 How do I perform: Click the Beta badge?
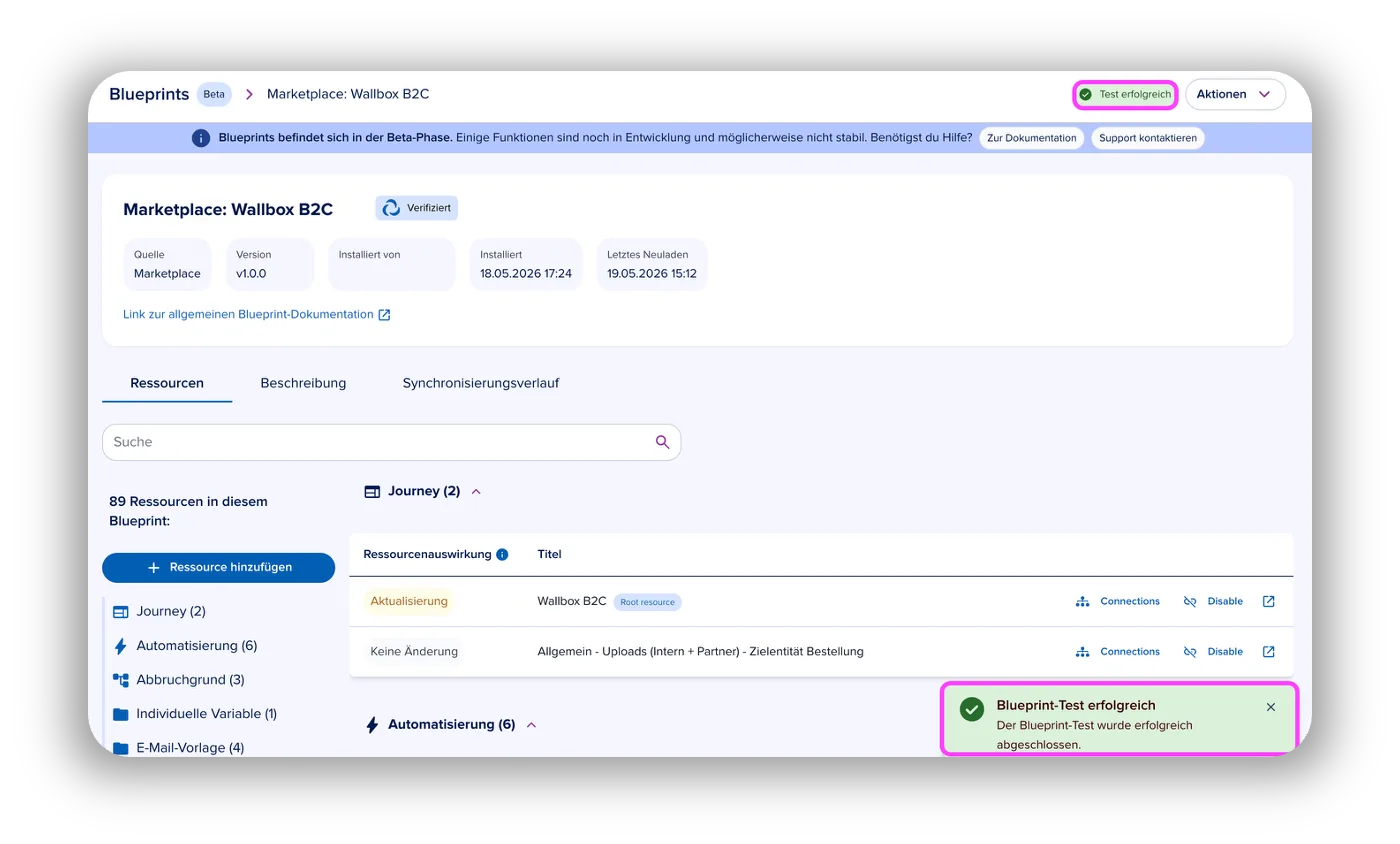[x=214, y=94]
